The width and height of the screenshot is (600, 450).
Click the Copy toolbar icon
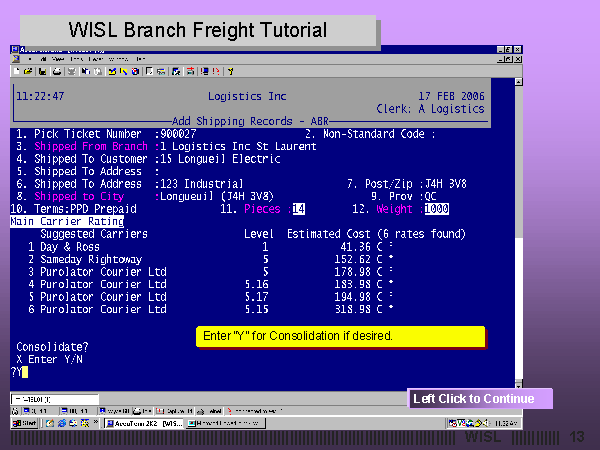(85, 71)
